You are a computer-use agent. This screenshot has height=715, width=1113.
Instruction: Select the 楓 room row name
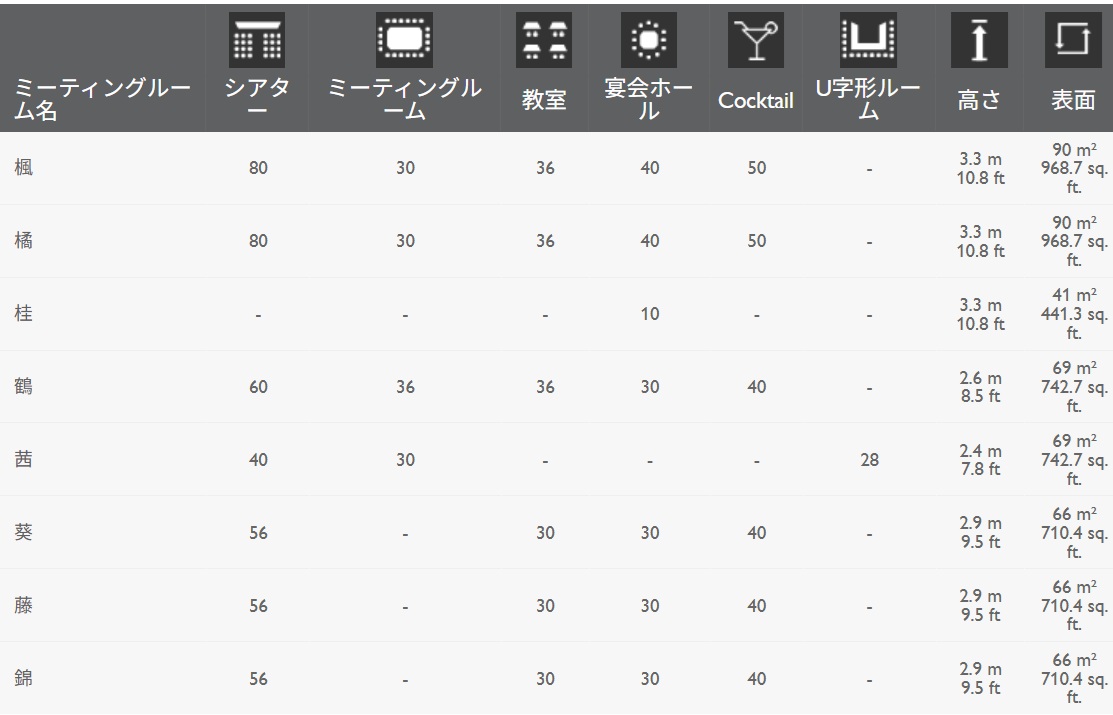(23, 168)
